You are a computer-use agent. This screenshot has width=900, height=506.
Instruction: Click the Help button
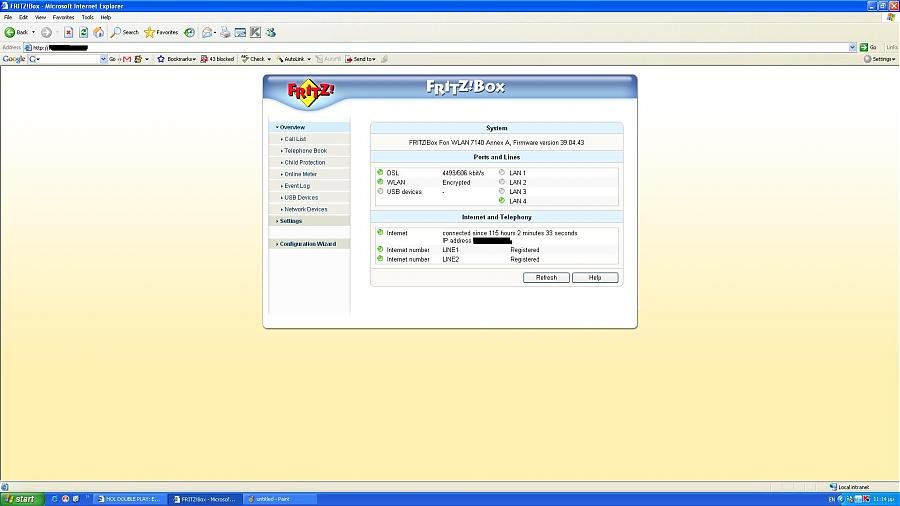click(594, 278)
